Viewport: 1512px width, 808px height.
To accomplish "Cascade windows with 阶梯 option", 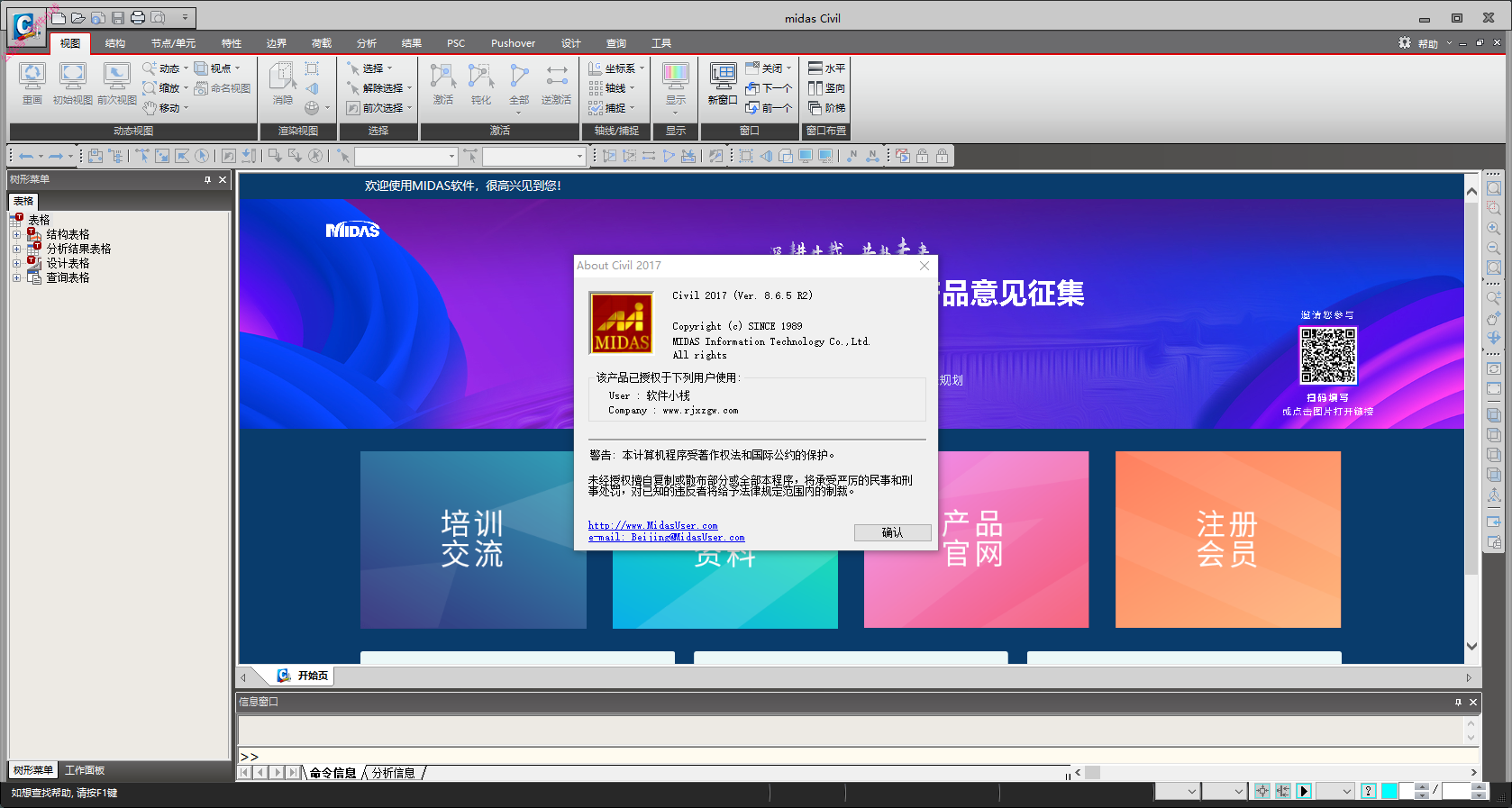I will [826, 108].
